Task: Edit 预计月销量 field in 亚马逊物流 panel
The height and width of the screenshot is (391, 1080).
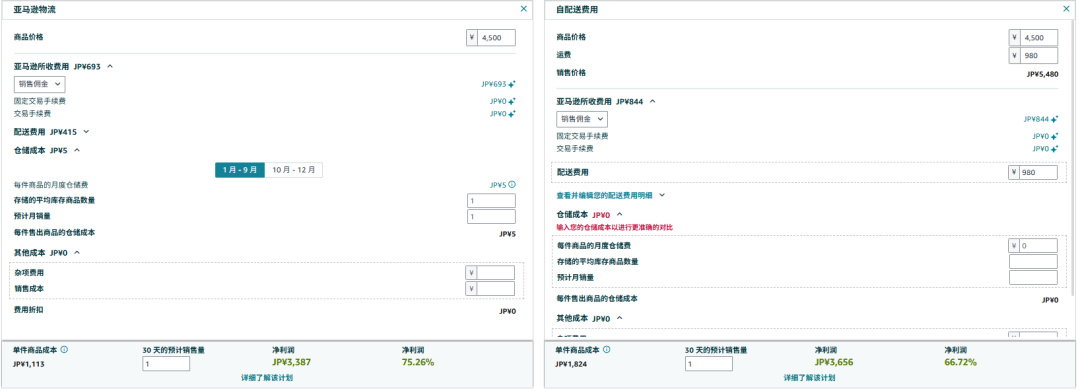Action: coord(491,217)
